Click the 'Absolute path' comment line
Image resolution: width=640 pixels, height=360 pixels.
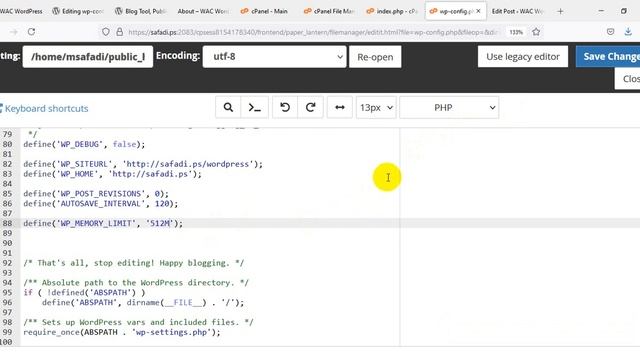136,282
